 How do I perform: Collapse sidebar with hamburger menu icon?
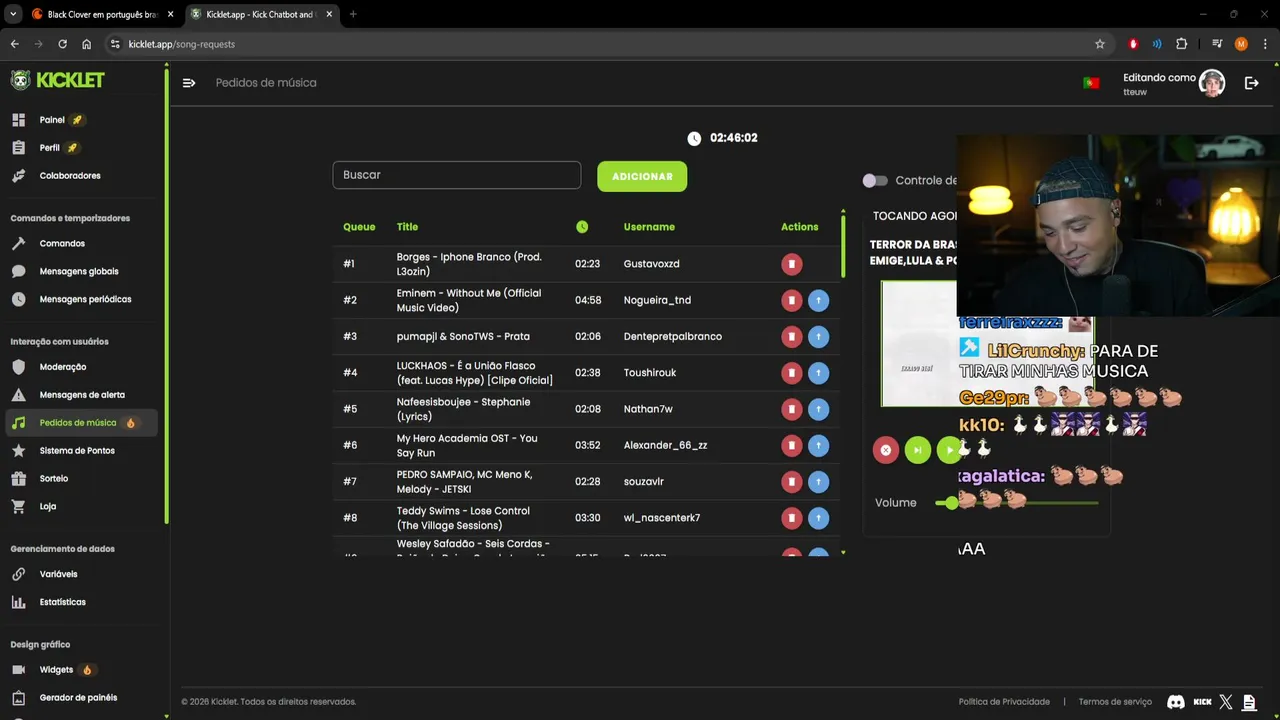[189, 83]
